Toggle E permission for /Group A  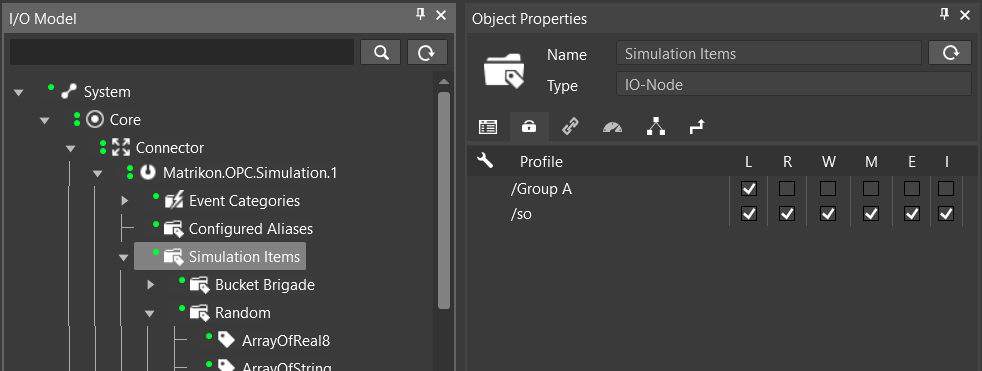click(x=912, y=188)
